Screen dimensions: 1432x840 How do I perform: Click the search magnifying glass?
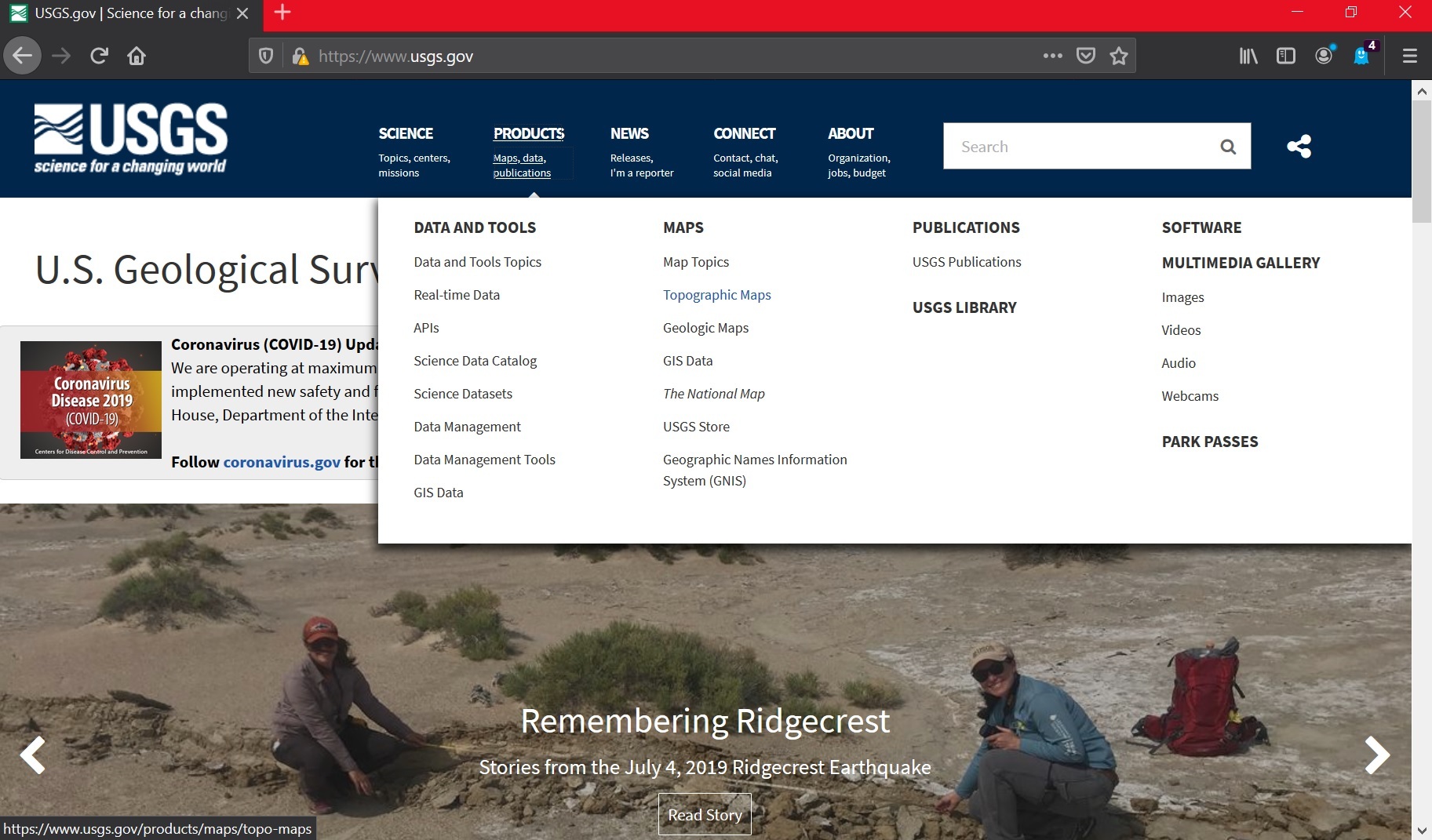tap(1227, 146)
